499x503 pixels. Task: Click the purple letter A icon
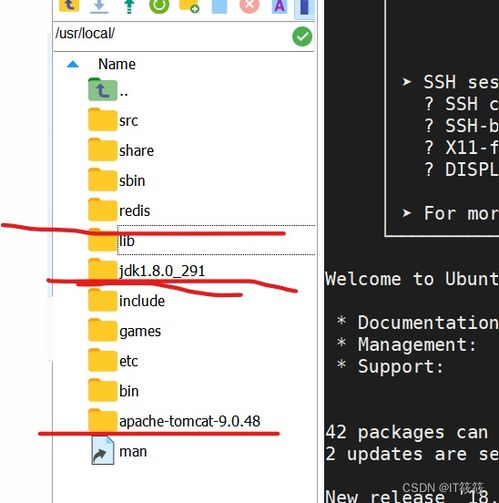[x=279, y=6]
